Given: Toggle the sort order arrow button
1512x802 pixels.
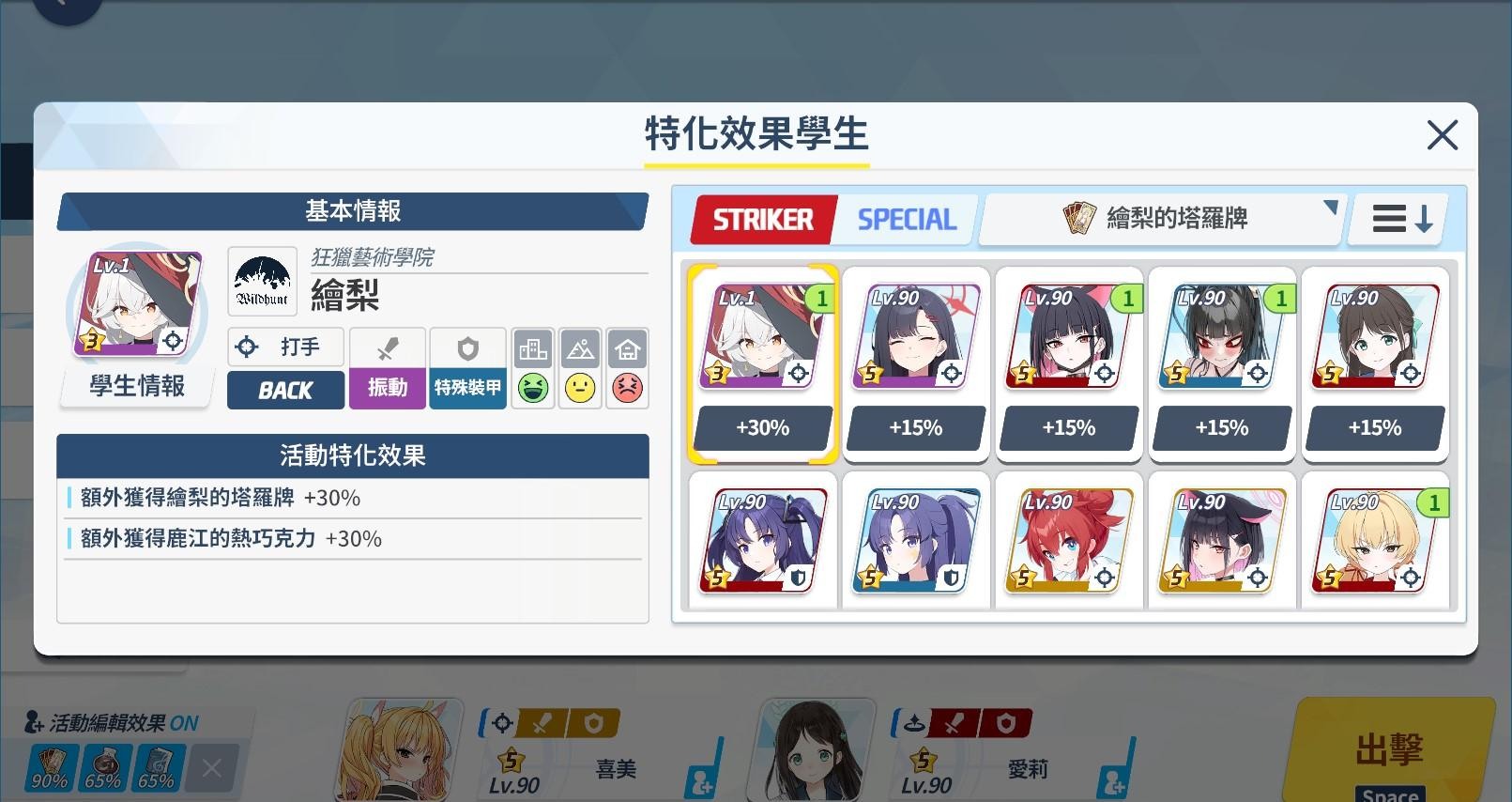Looking at the screenshot, I should [1401, 219].
